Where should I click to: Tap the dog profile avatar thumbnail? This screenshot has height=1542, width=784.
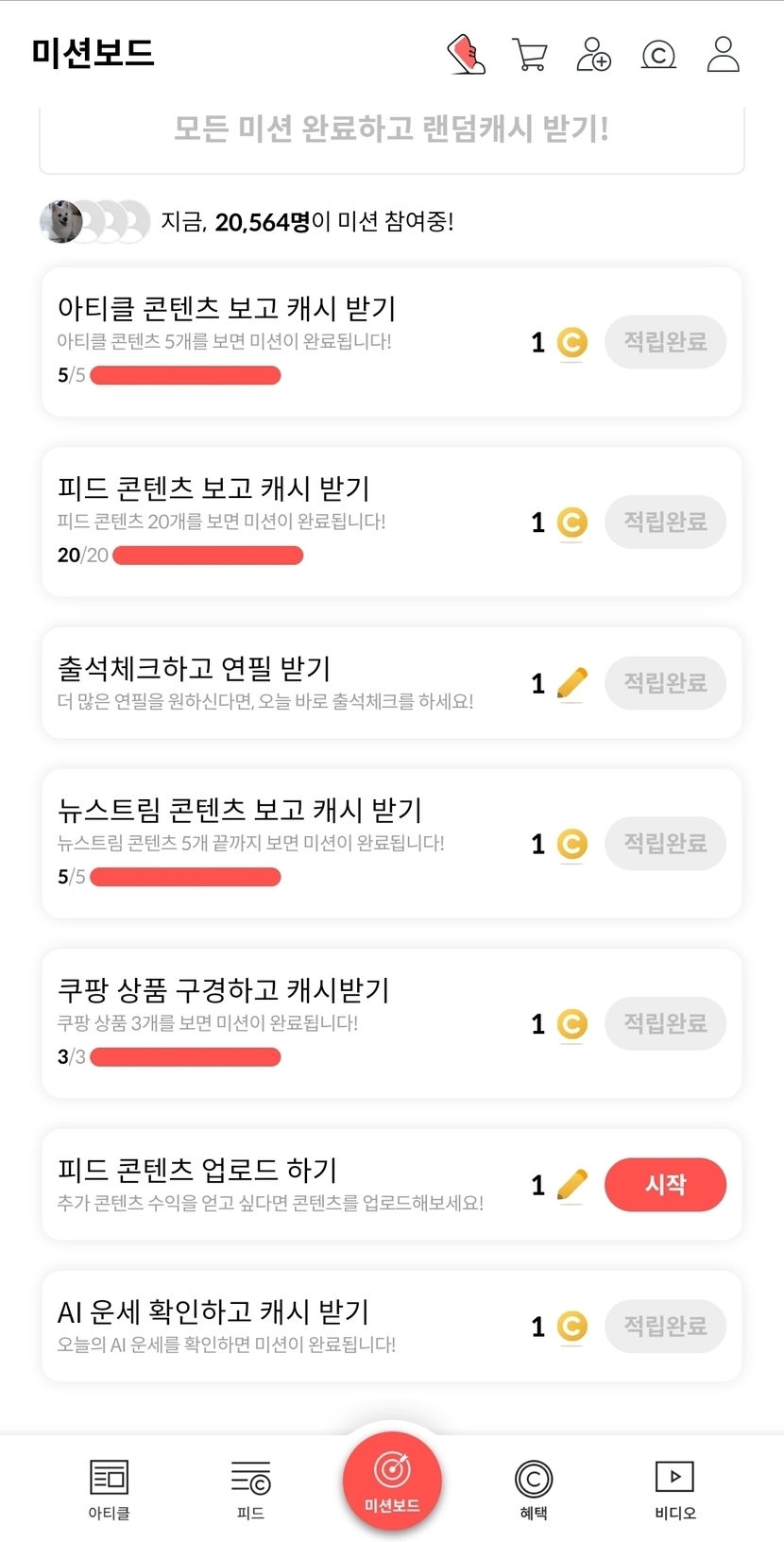(61, 222)
